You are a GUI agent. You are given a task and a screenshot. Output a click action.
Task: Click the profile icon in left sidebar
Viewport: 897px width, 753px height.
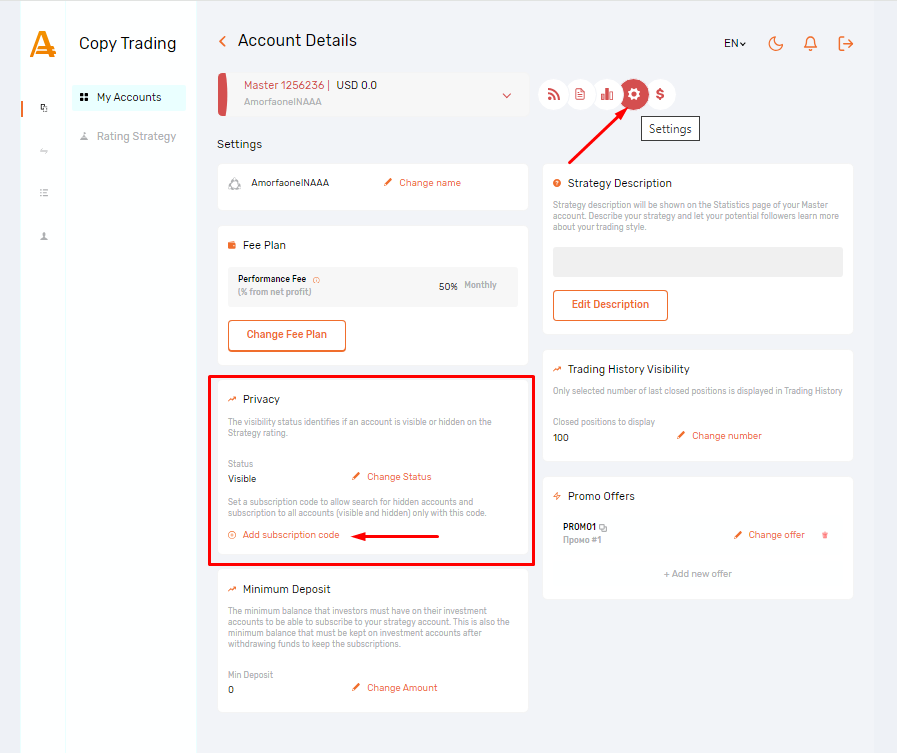point(44,237)
